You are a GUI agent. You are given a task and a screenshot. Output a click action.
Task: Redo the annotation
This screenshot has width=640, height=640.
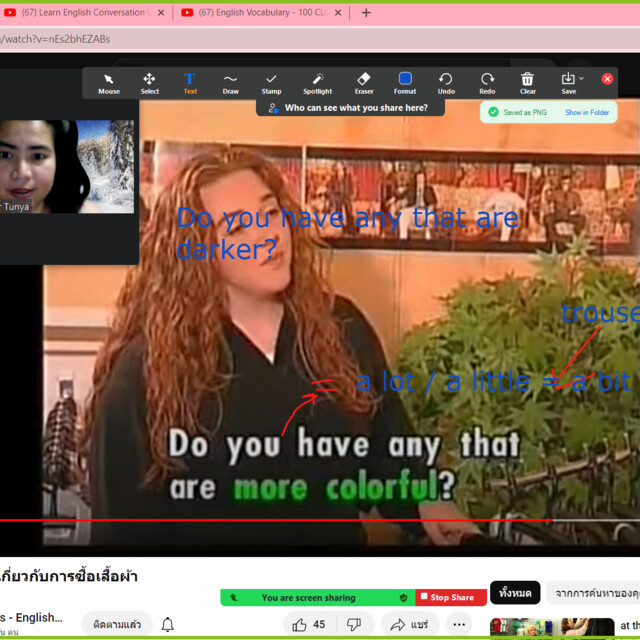point(487,84)
